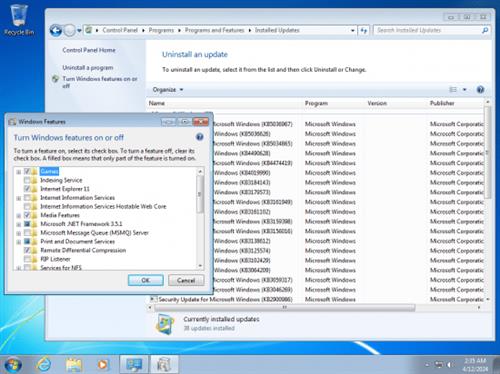Click the folder icon next to RIP Listener
The height and width of the screenshot is (374, 500).
[34, 259]
